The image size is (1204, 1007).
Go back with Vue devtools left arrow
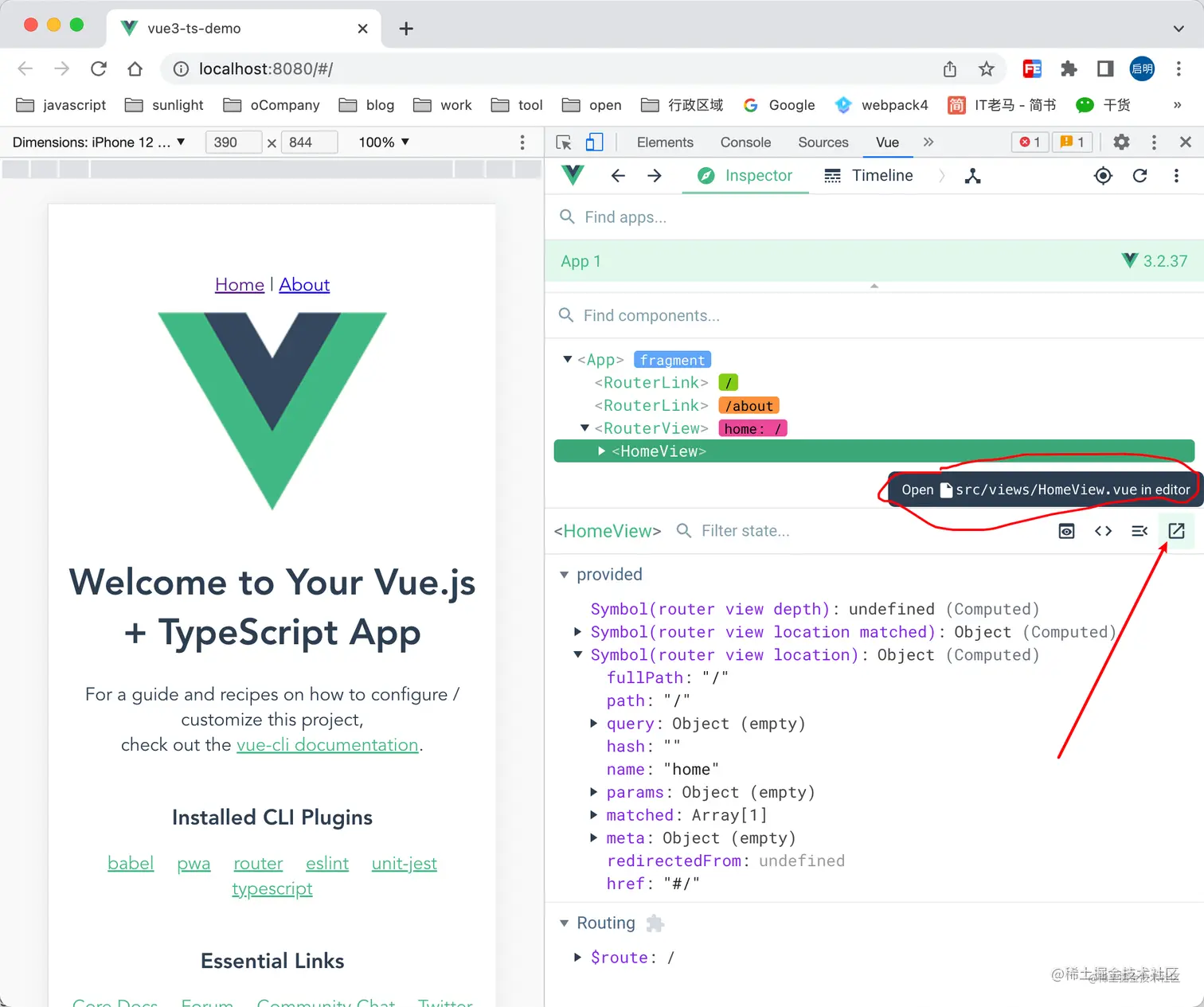tap(618, 176)
